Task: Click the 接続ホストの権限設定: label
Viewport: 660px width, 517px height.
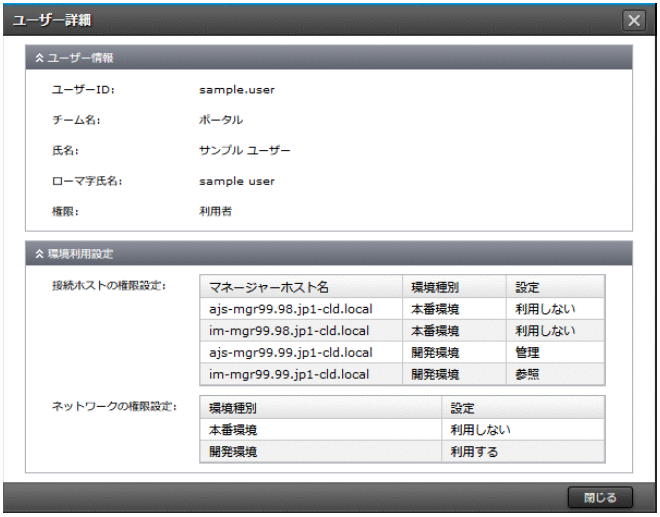Action: pos(109,286)
